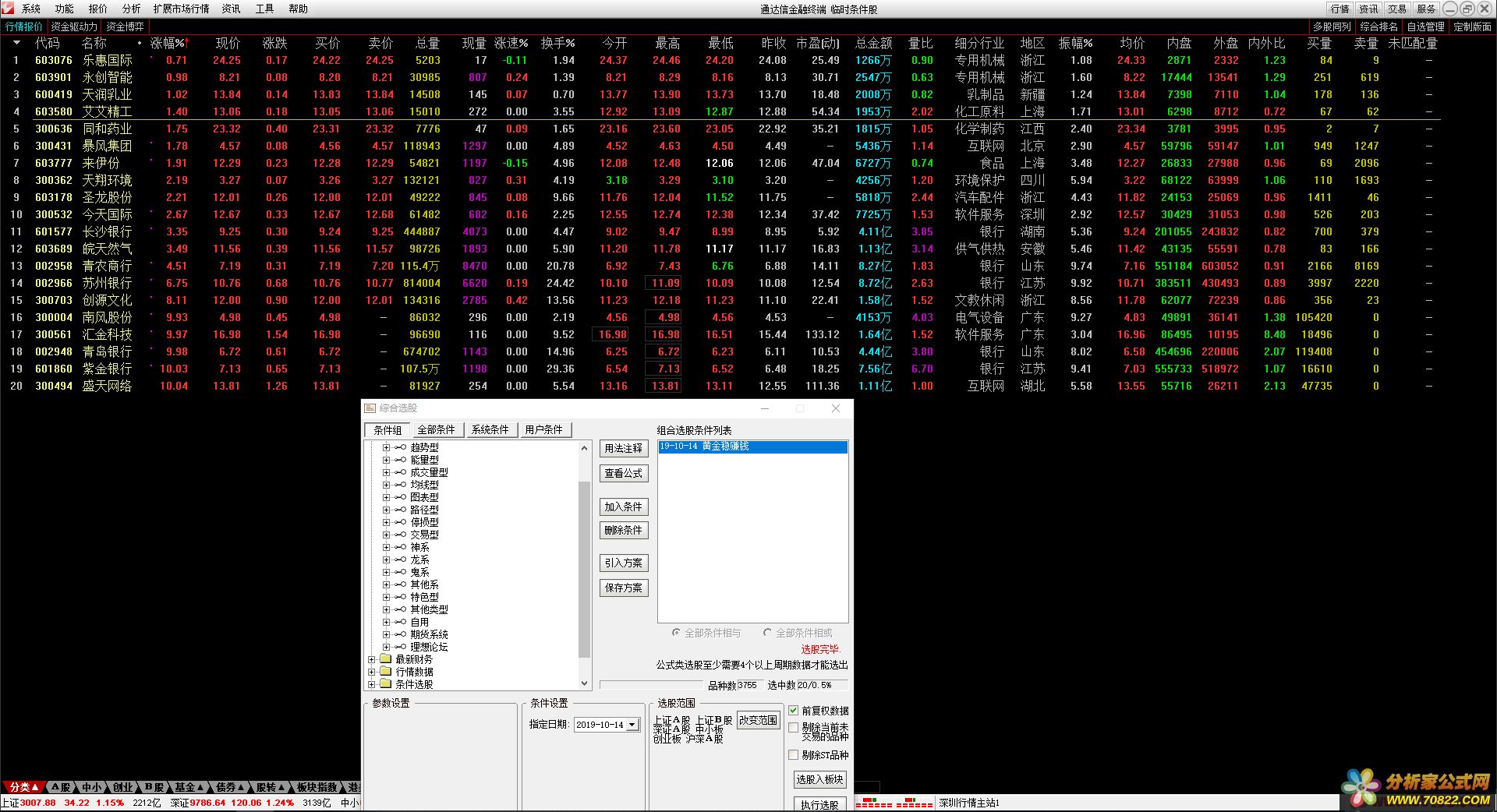Image resolution: width=1497 pixels, height=812 pixels.
Task: Click the 交易 button in the title bar
Action: point(1397,9)
